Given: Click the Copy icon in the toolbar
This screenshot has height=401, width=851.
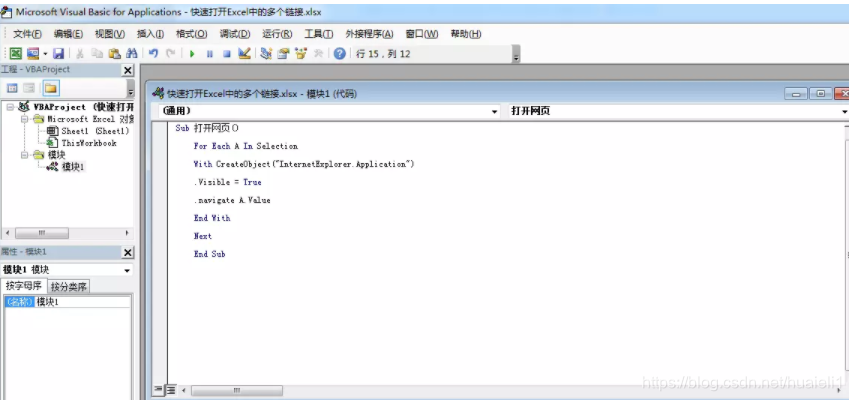Looking at the screenshot, I should click(97, 53).
